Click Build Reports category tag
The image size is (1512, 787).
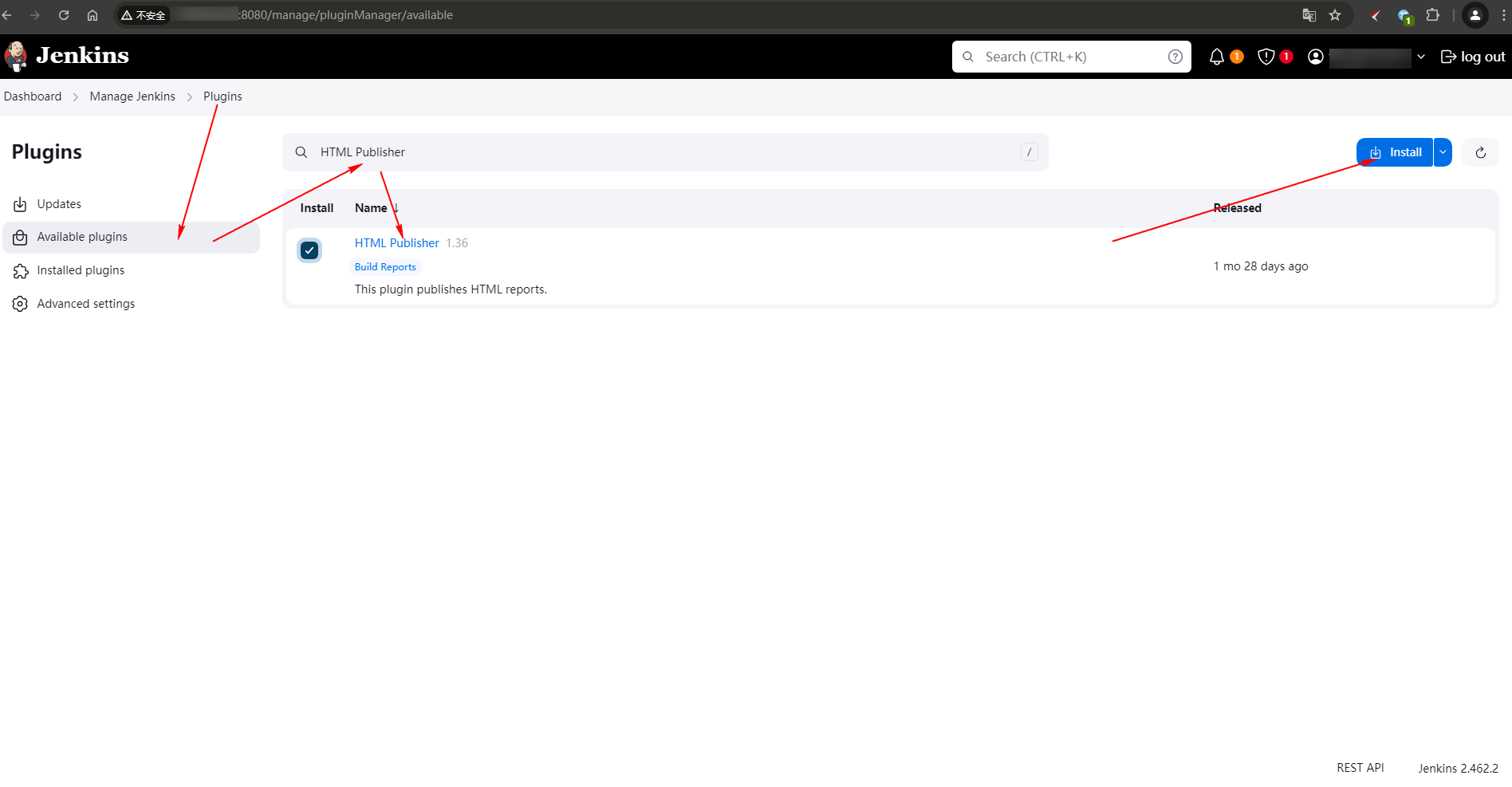[x=385, y=267]
